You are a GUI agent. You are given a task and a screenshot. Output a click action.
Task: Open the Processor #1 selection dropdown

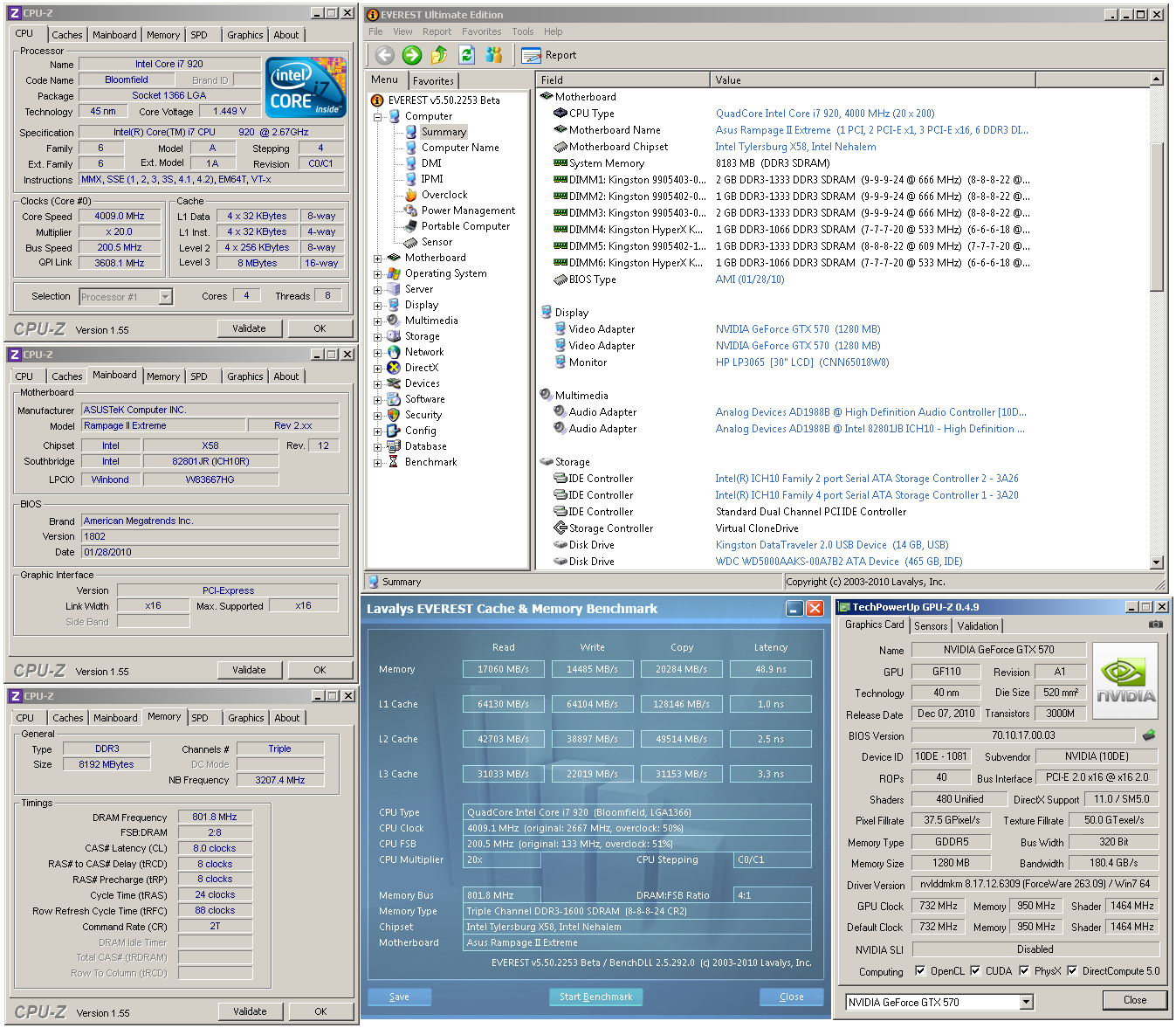165,297
